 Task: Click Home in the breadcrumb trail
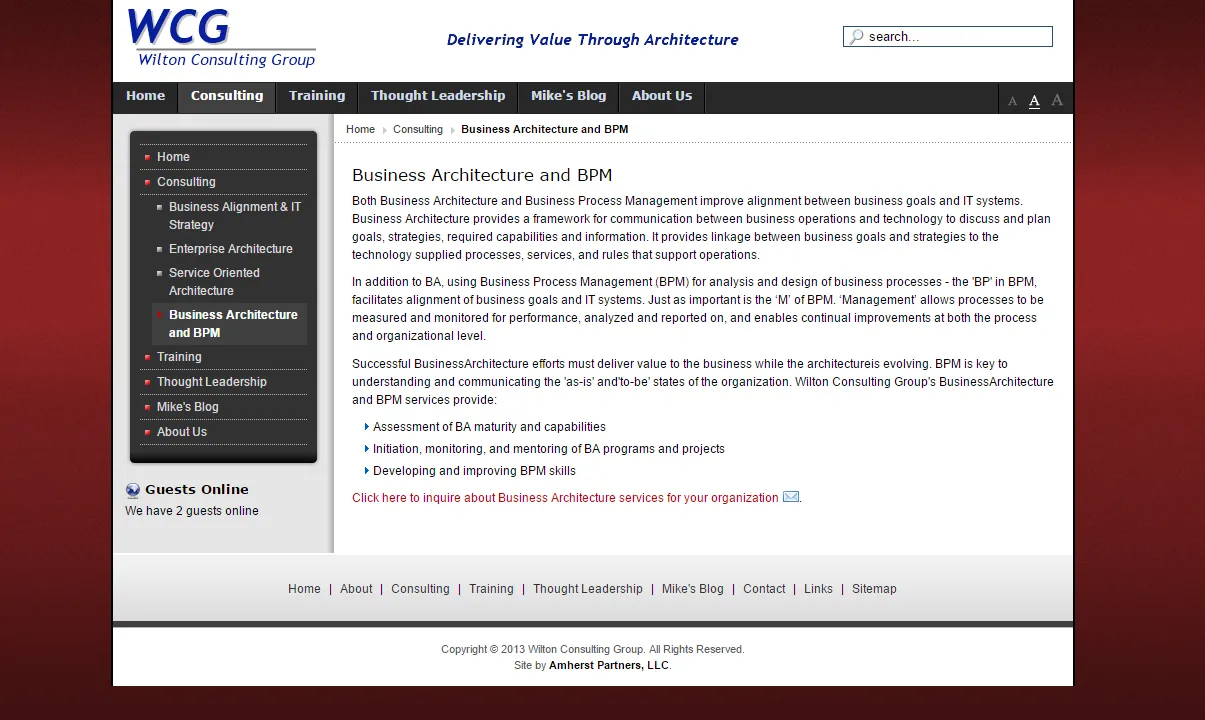point(360,129)
